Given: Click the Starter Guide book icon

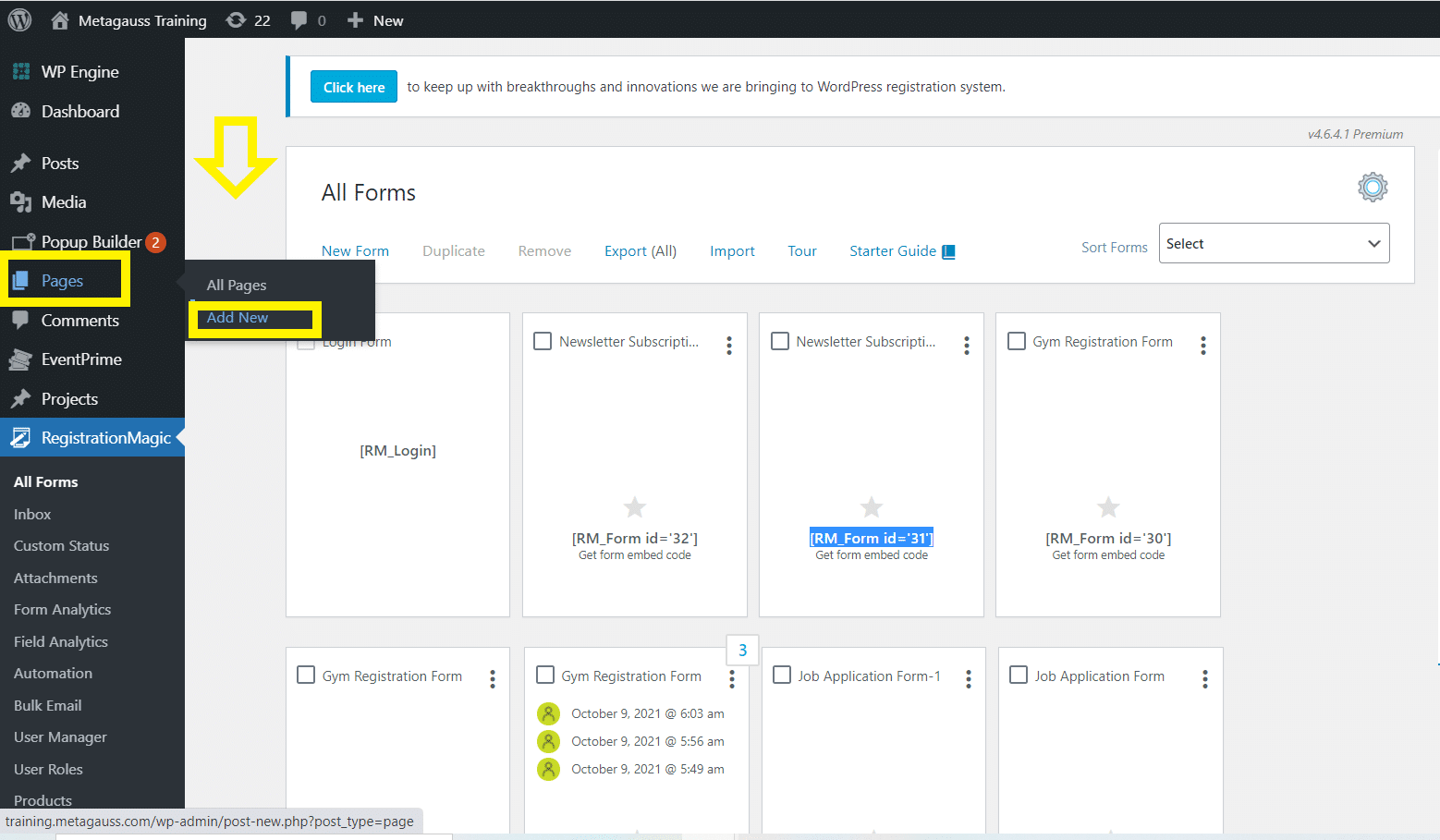Looking at the screenshot, I should pos(948,251).
